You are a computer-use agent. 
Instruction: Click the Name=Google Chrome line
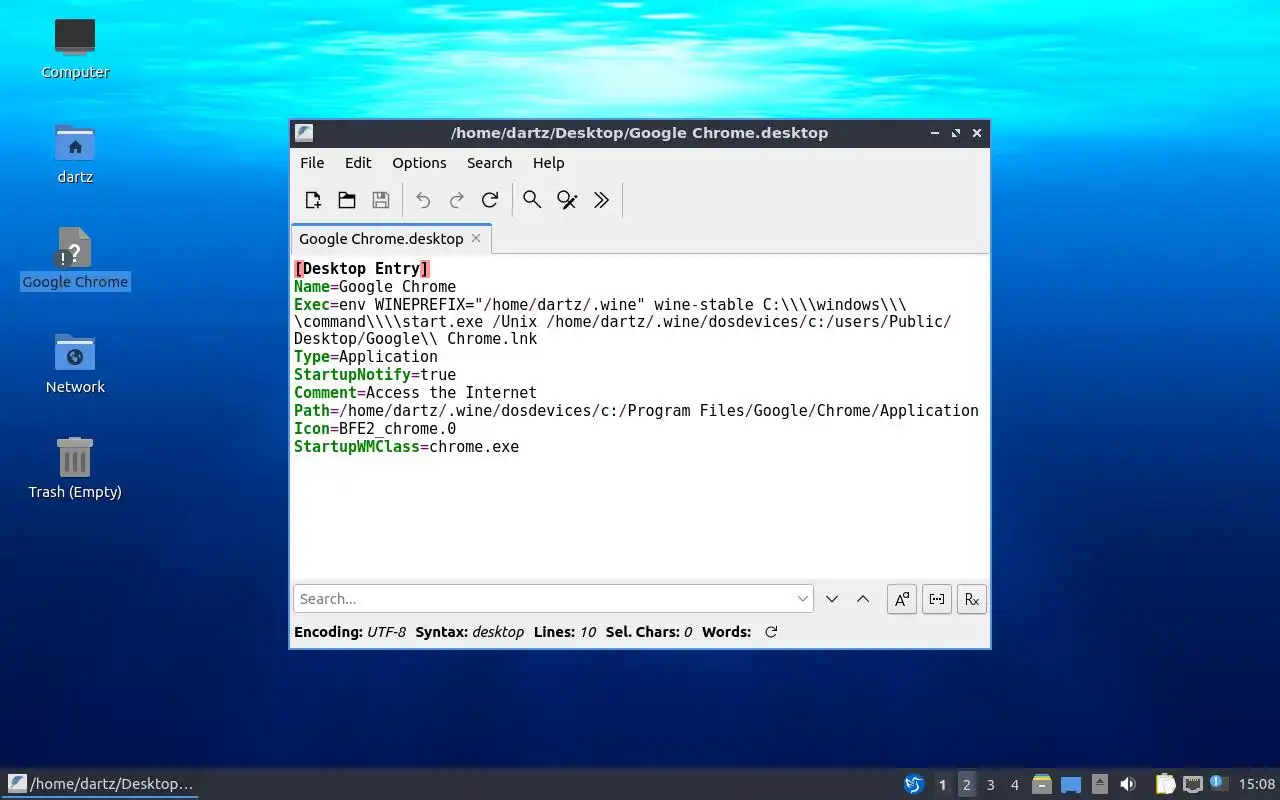pyautogui.click(x=375, y=286)
